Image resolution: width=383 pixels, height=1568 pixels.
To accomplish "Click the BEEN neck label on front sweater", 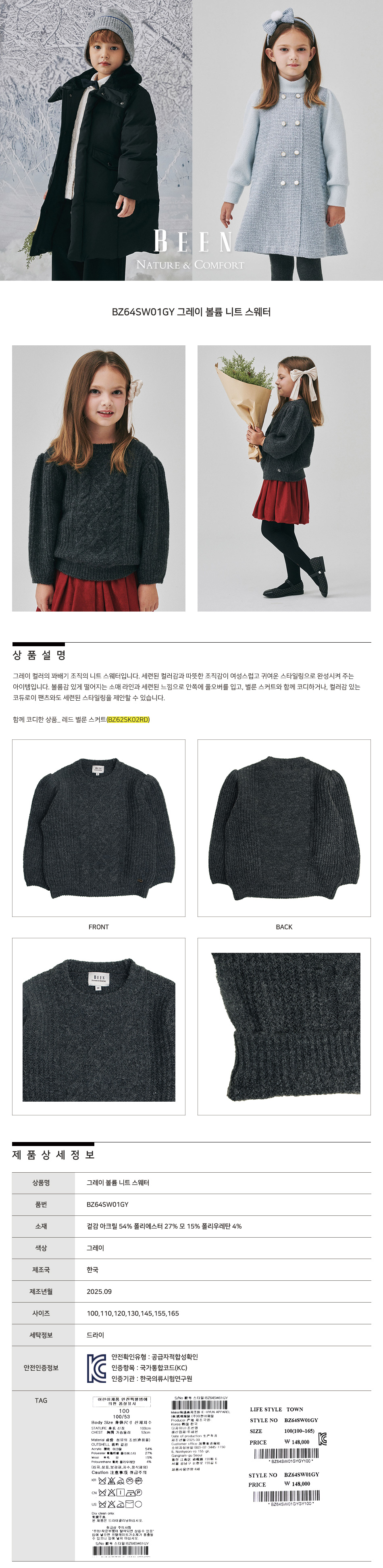I will [98, 769].
